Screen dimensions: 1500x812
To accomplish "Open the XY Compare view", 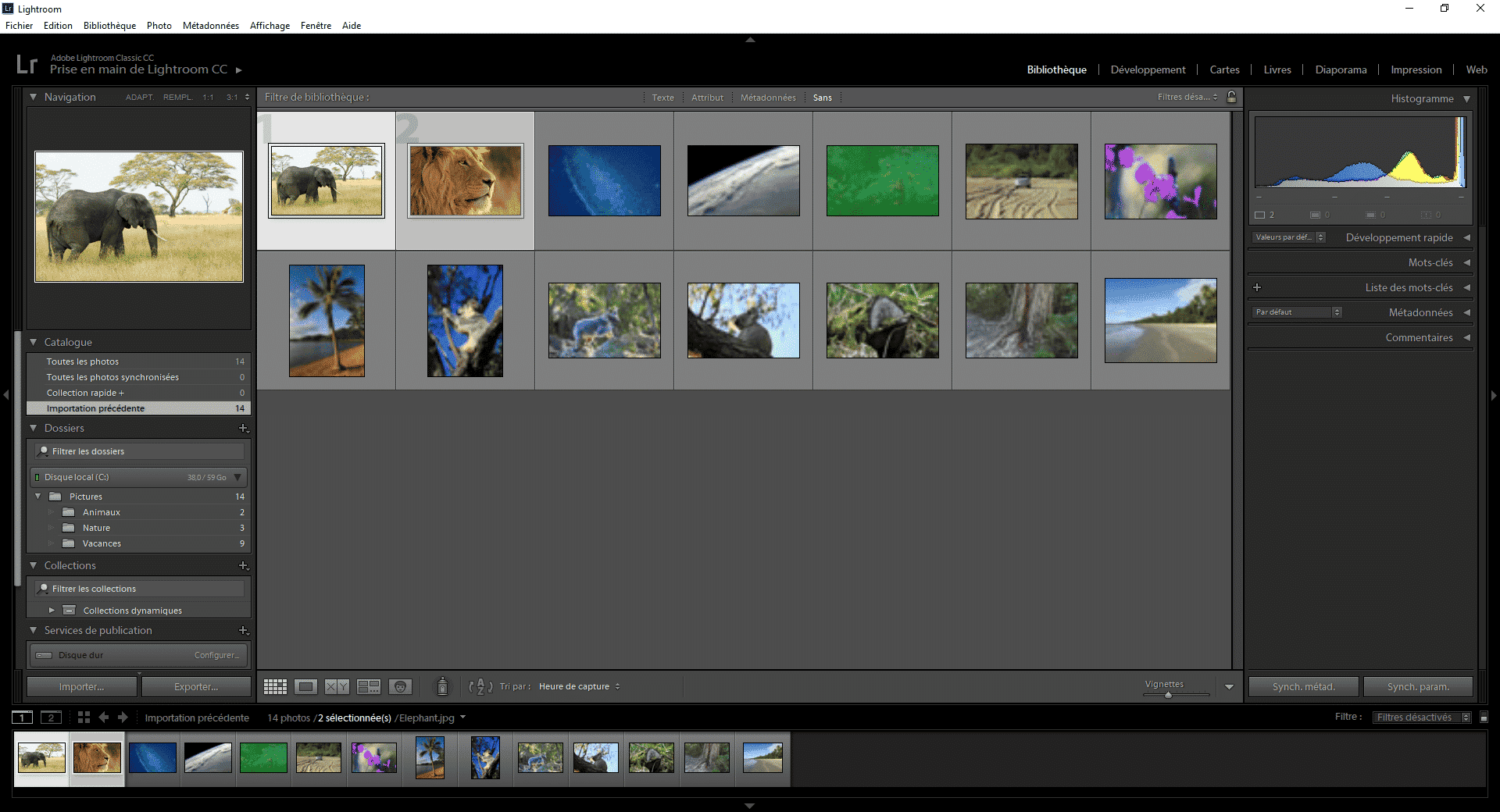I will [337, 687].
